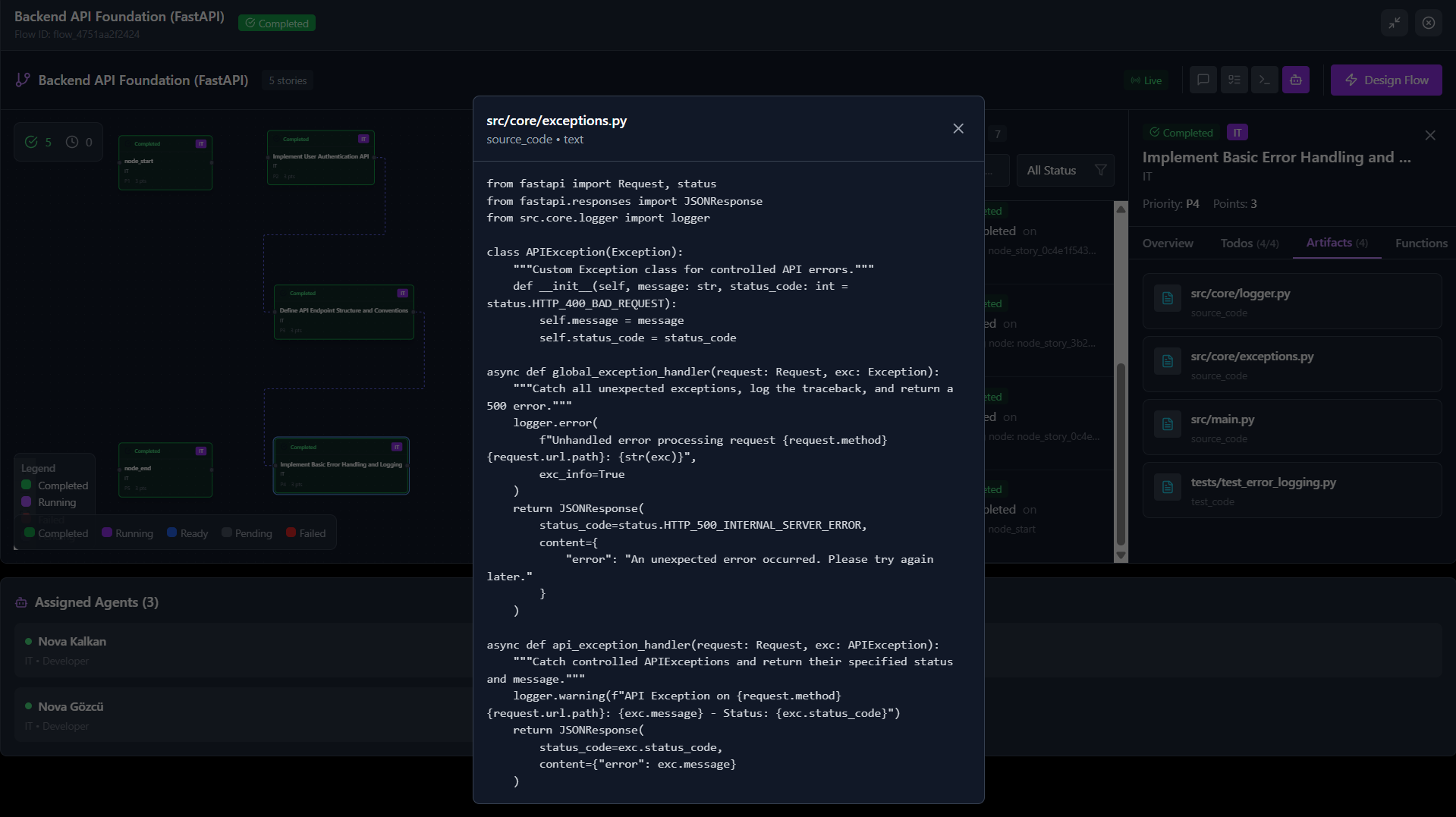Click the Failed red legend swatch
This screenshot has width=1456, height=817.
pyautogui.click(x=291, y=533)
